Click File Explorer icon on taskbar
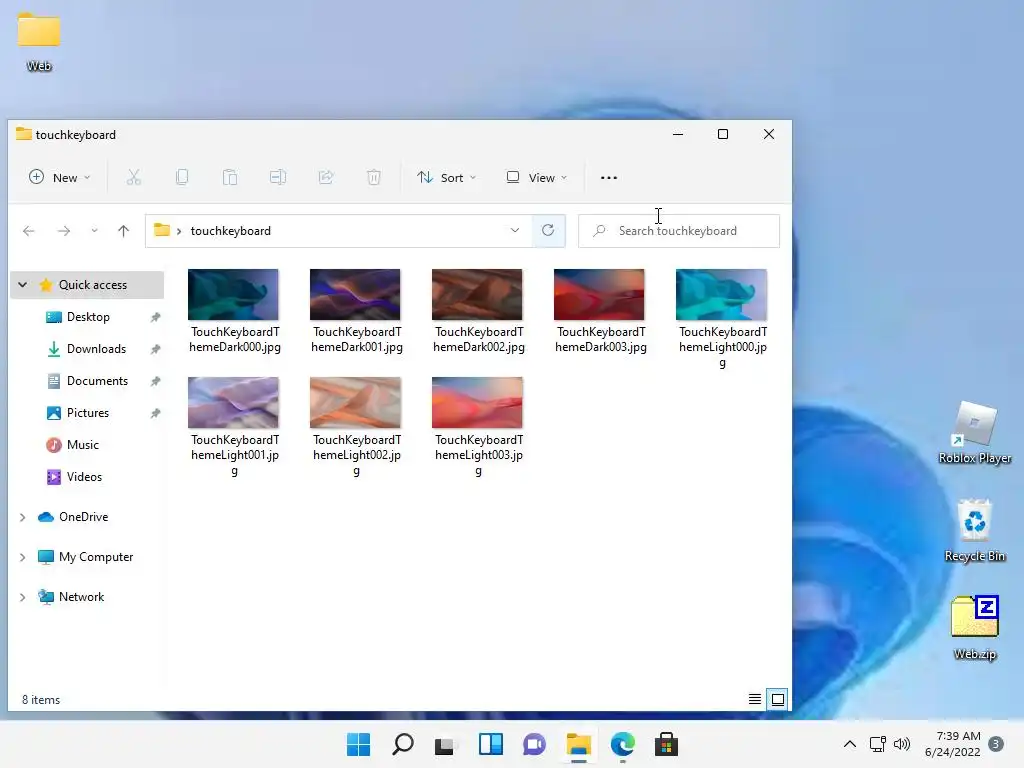The width and height of the screenshot is (1024, 768). [x=579, y=744]
